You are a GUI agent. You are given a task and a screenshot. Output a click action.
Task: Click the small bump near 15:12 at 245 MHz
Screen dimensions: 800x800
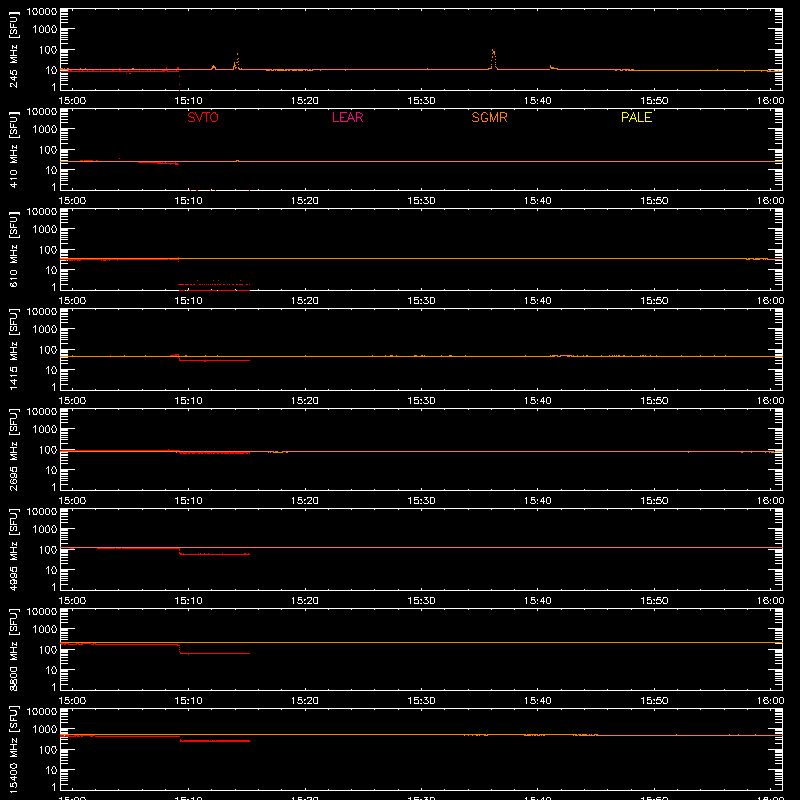pyautogui.click(x=213, y=67)
